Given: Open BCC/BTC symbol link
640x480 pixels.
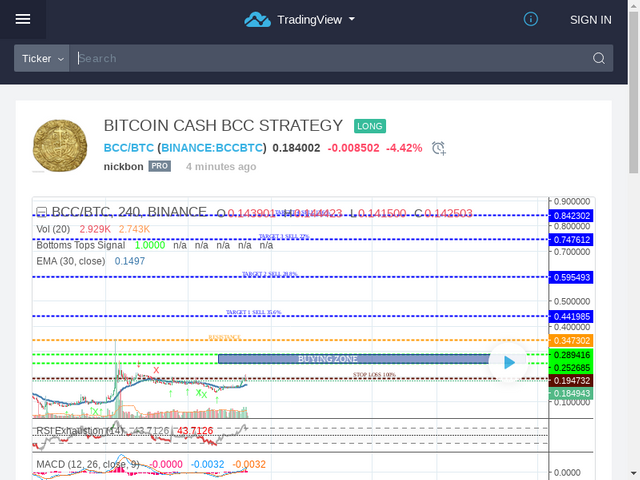Looking at the screenshot, I should (129, 148).
